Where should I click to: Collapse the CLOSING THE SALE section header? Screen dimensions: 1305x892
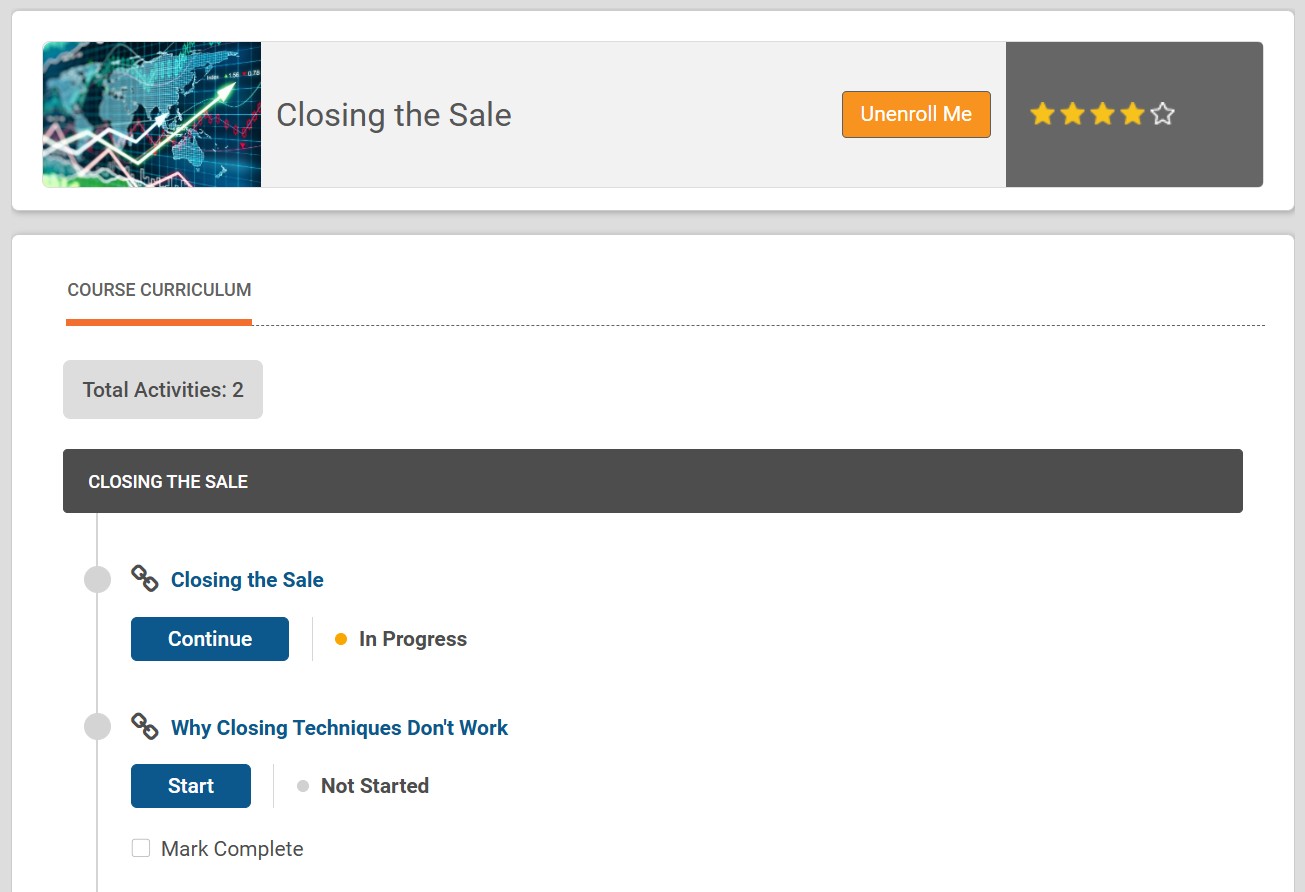click(653, 481)
